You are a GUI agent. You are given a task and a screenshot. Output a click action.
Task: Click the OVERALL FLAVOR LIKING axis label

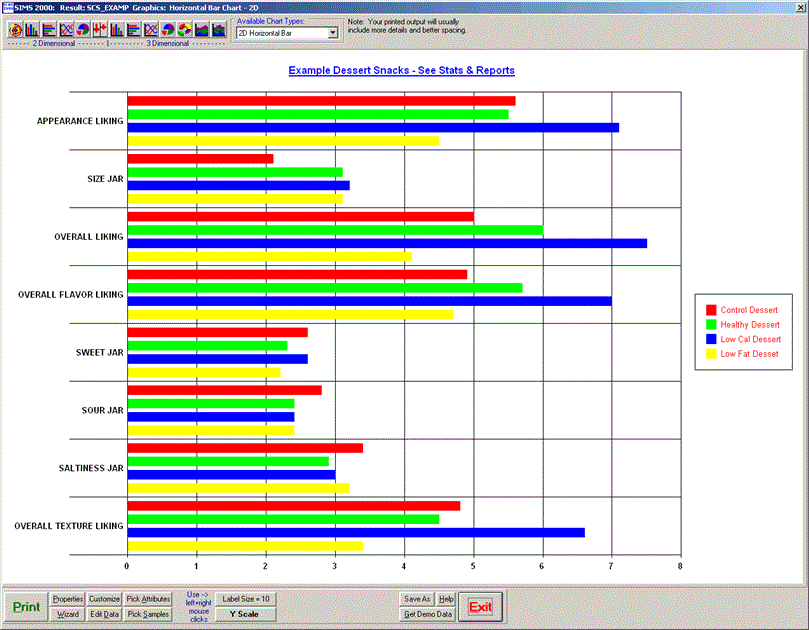[x=71, y=294]
